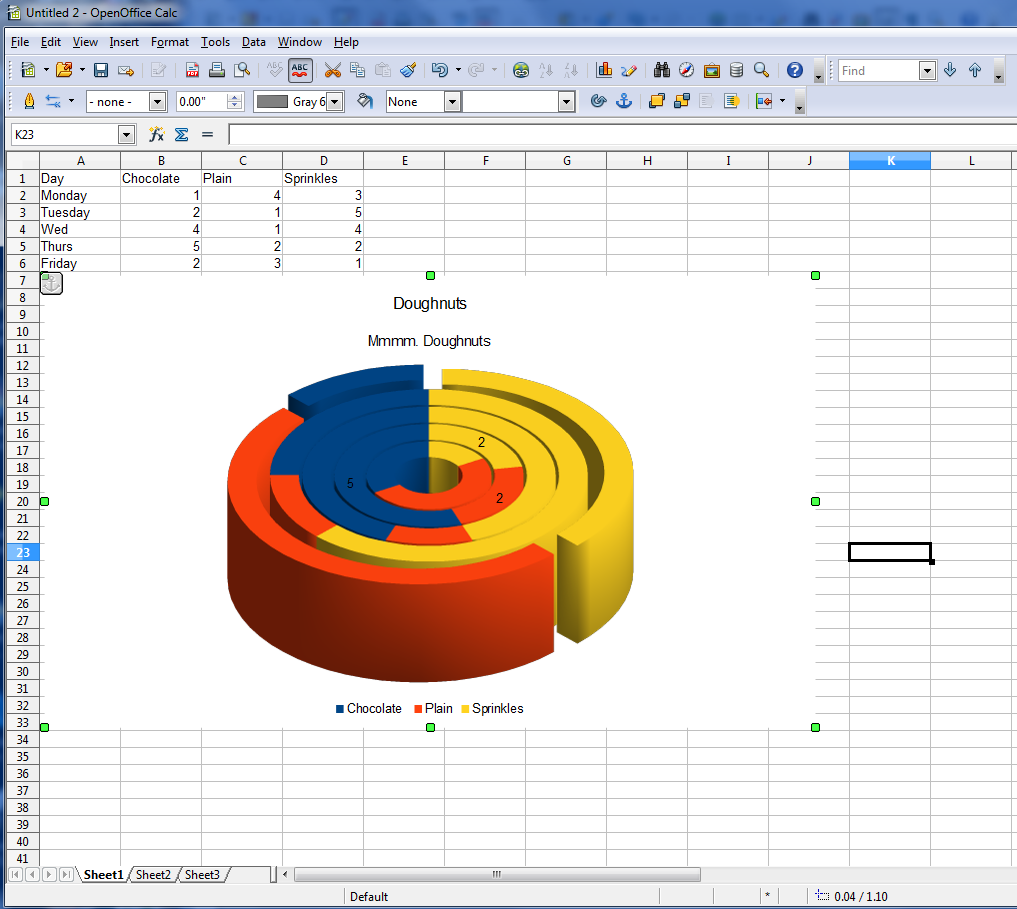Open the File menu
Screen dimensions: 1017x909
20,42
